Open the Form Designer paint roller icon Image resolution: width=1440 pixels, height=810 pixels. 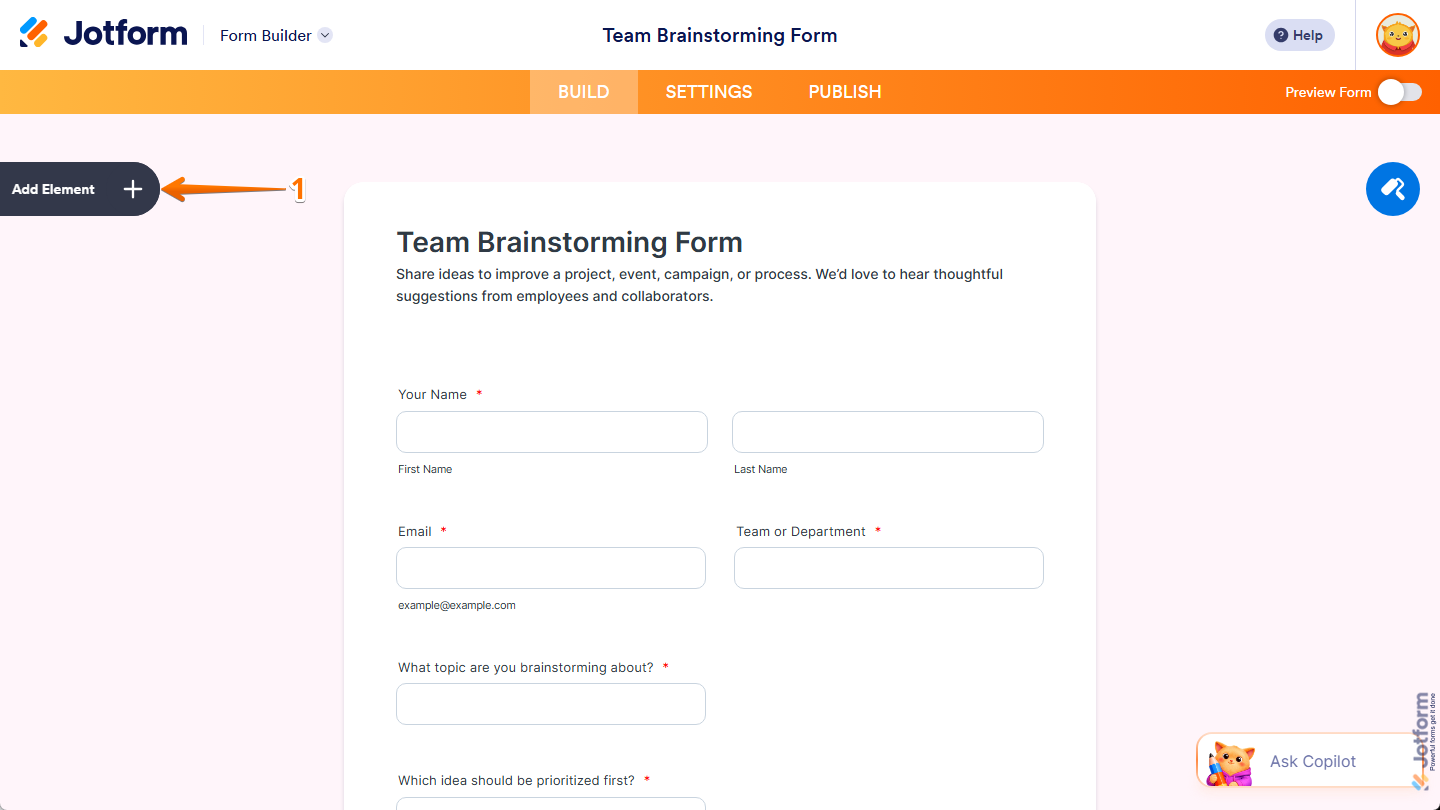coord(1393,189)
